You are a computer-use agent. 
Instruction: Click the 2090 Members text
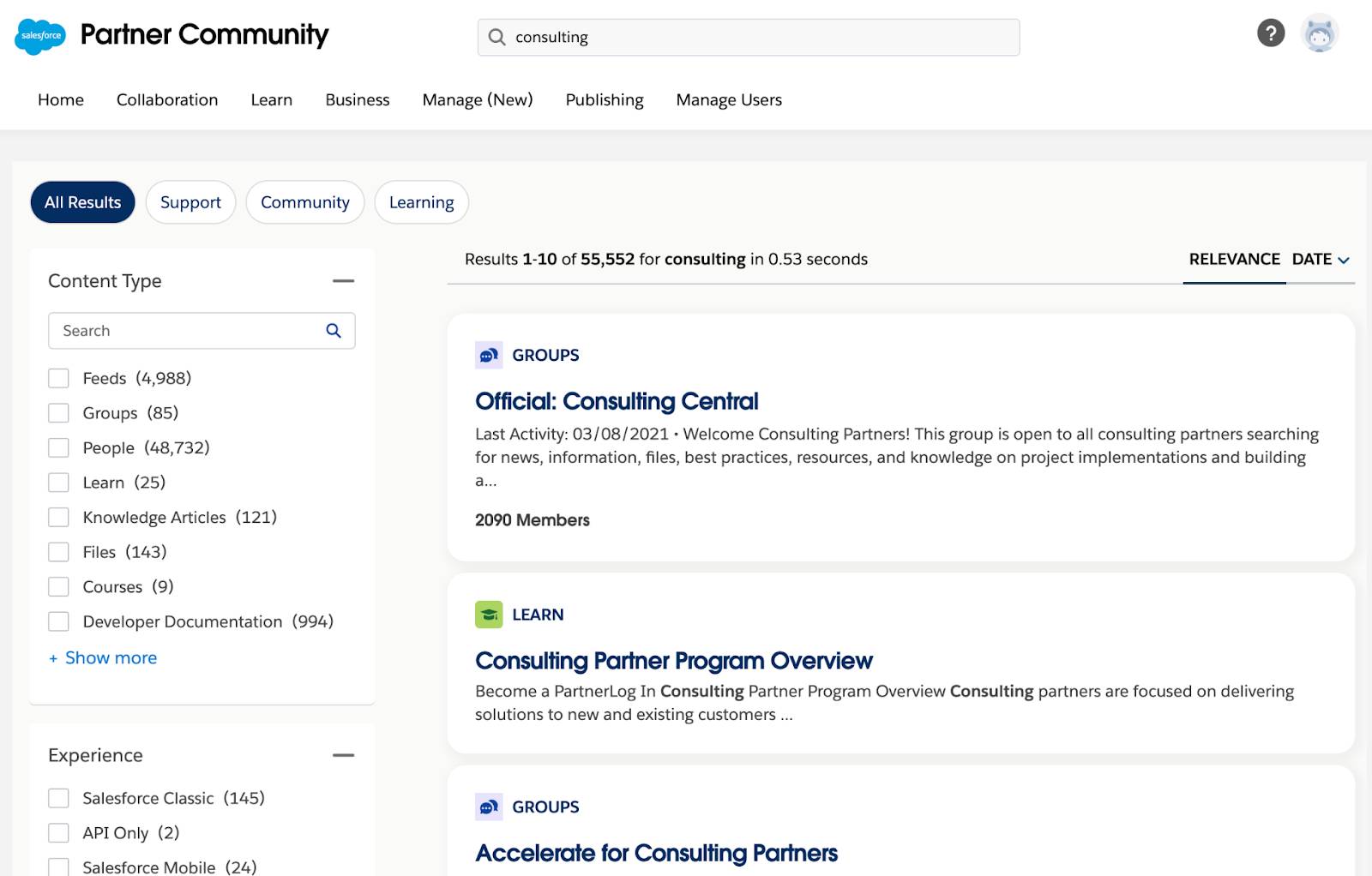[533, 520]
